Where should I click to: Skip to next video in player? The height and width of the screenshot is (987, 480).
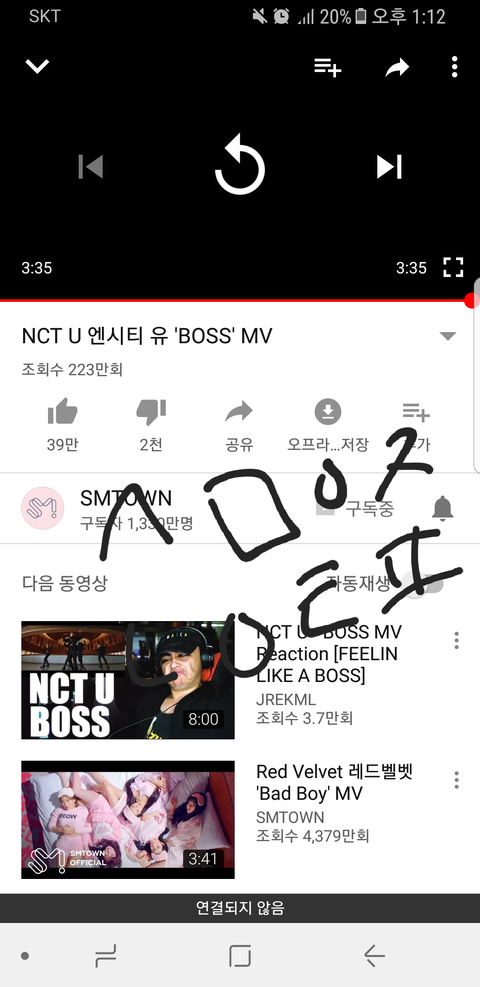[x=389, y=167]
